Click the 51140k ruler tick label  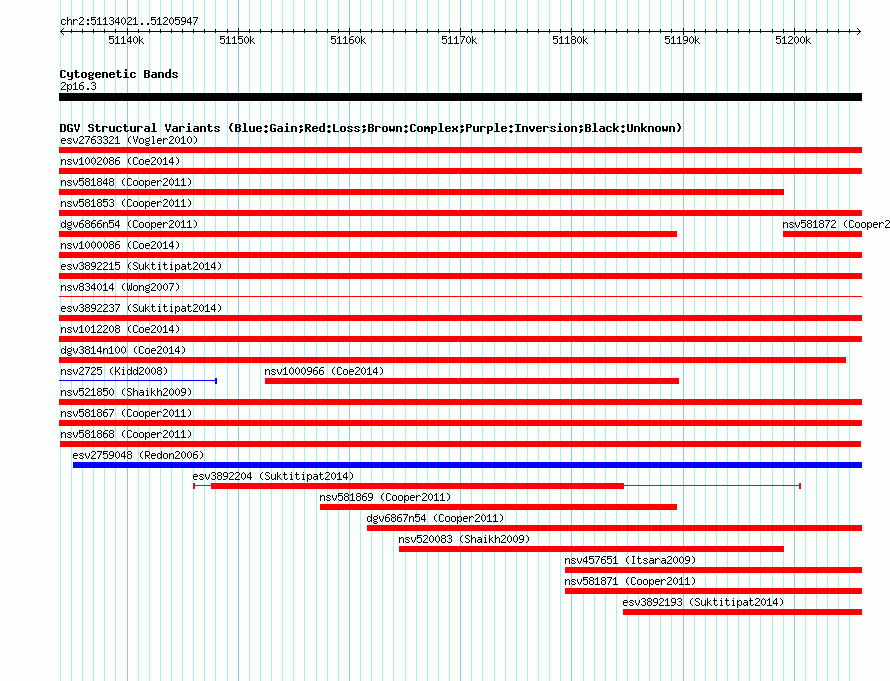(x=126, y=40)
